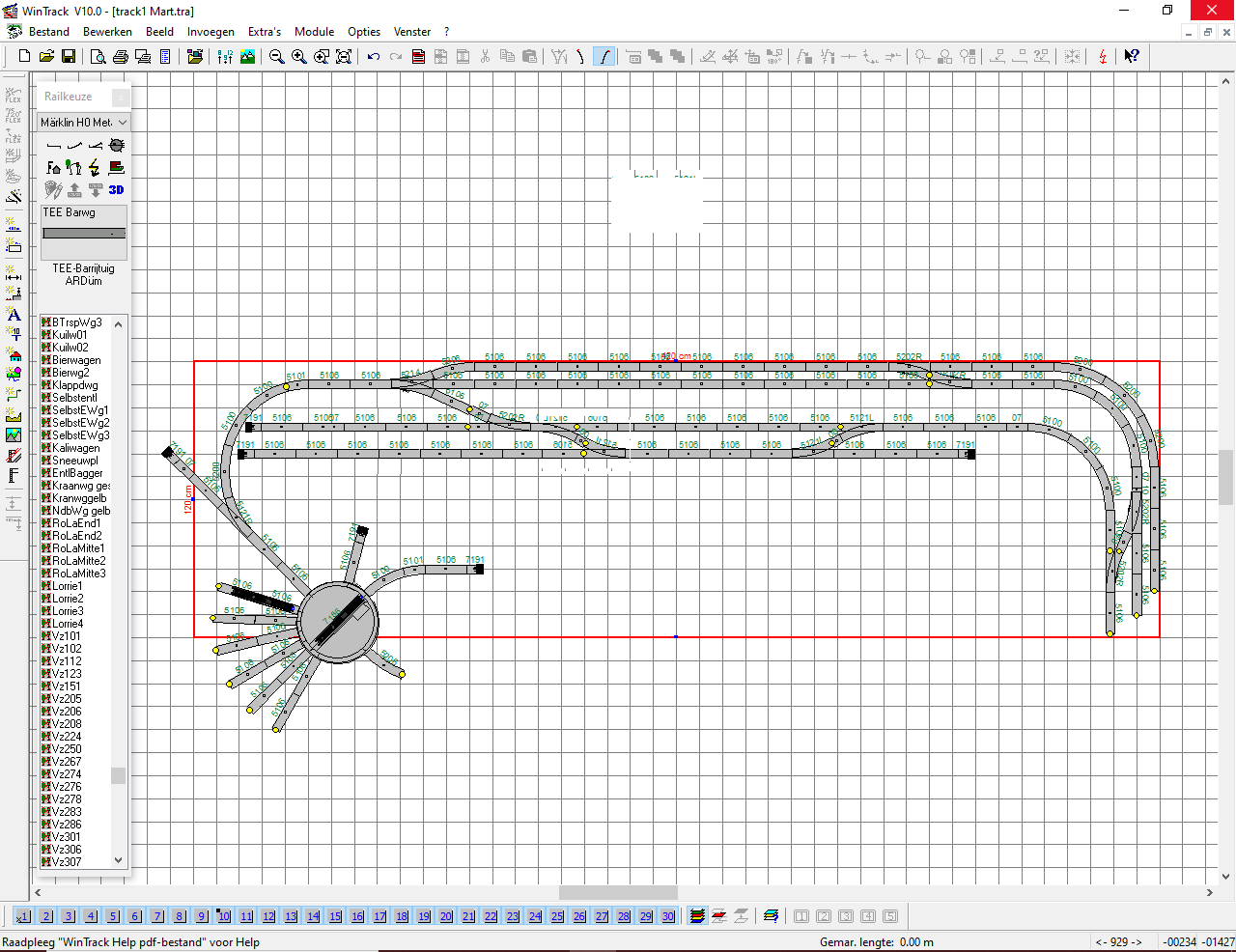Click the red lightning bolt toolbar icon
The image size is (1236, 952).
(x=1103, y=57)
